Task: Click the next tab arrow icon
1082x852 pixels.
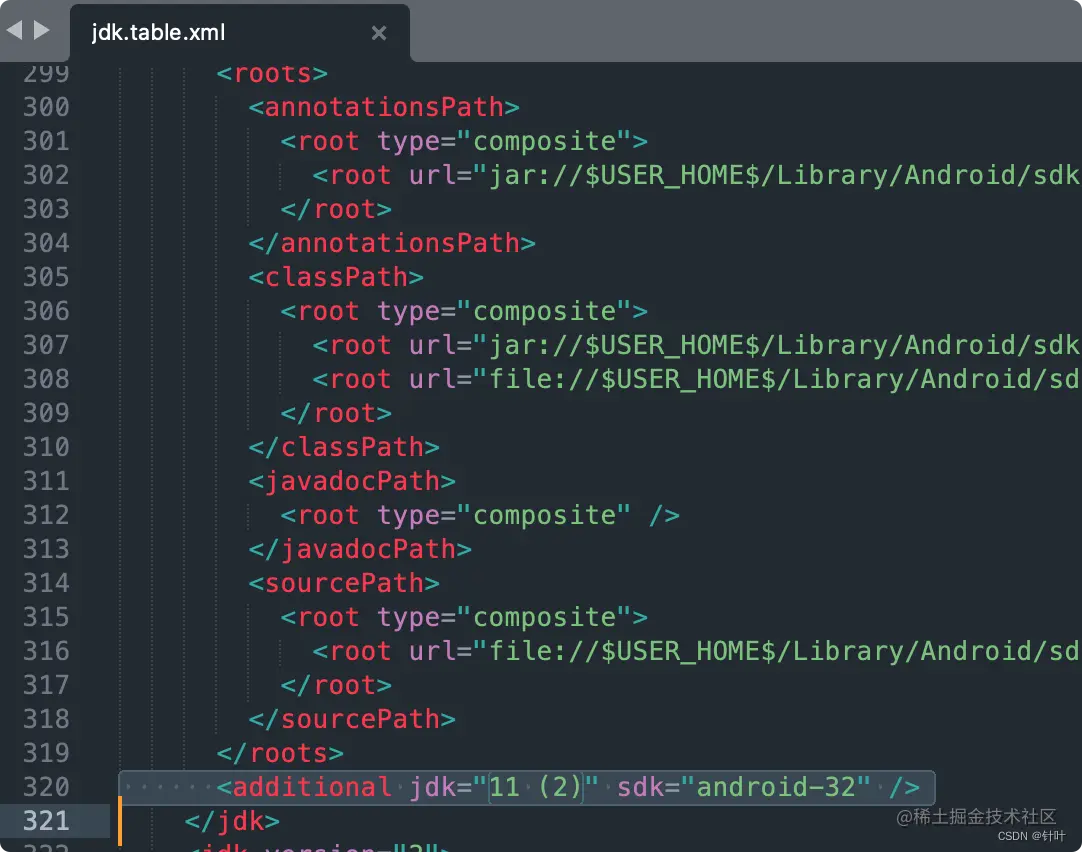Action: [42, 30]
